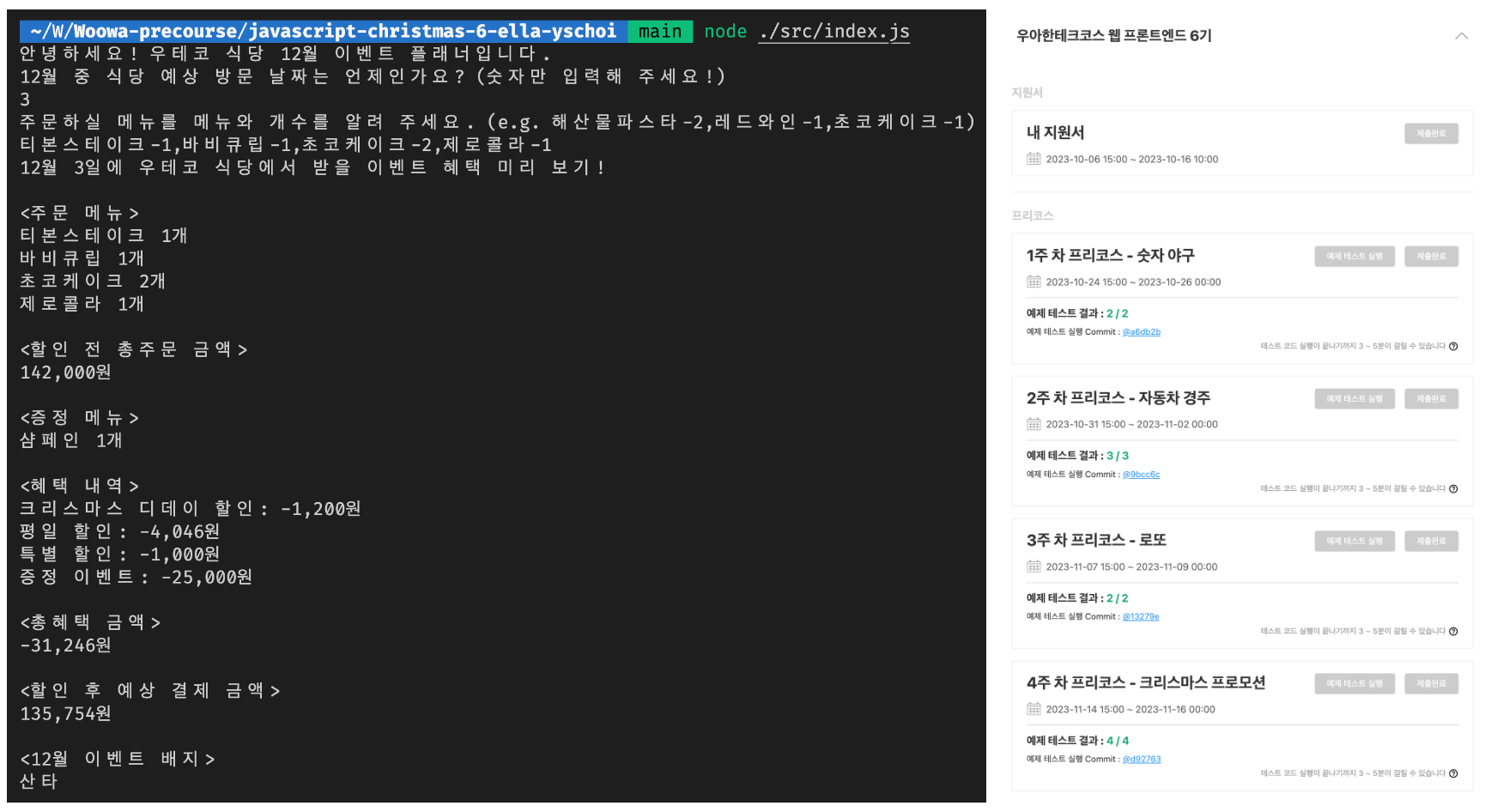Click the 티본스테이크 1개 line in terminal
Screen dimensions: 1497x812
pos(103,235)
